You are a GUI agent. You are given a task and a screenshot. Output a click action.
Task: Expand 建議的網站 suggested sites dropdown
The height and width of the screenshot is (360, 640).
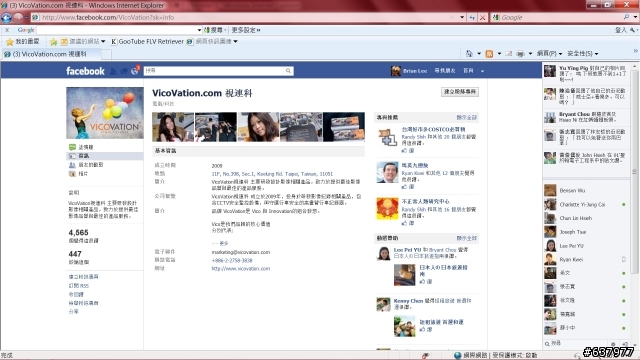click(x=103, y=42)
